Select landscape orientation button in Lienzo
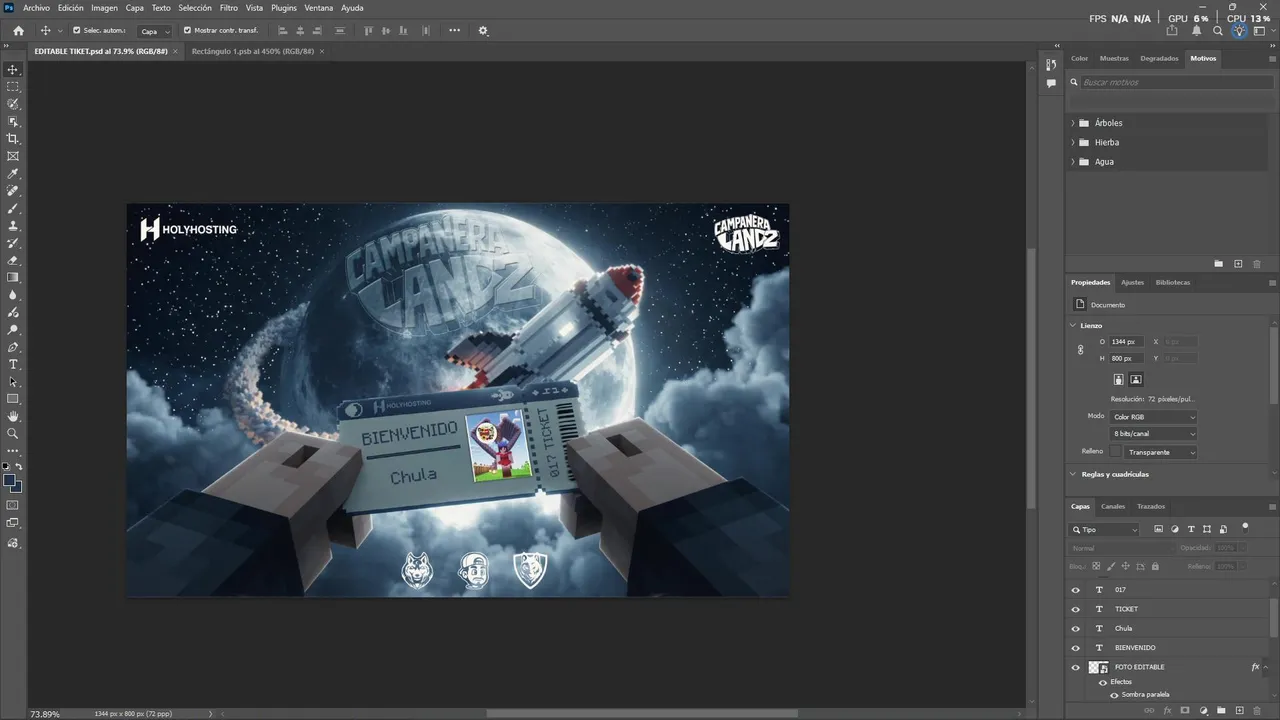Image resolution: width=1280 pixels, height=720 pixels. 1136,379
